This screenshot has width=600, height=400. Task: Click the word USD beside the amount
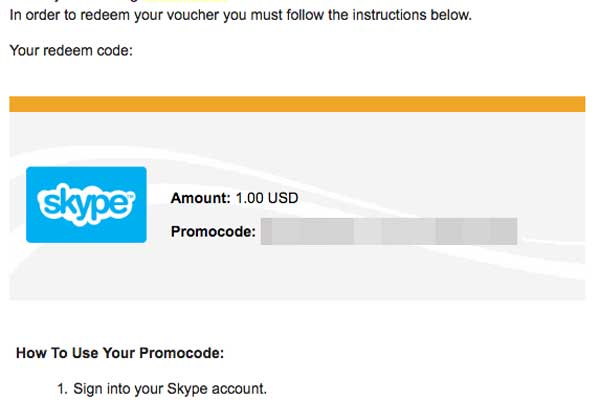[x=283, y=198]
